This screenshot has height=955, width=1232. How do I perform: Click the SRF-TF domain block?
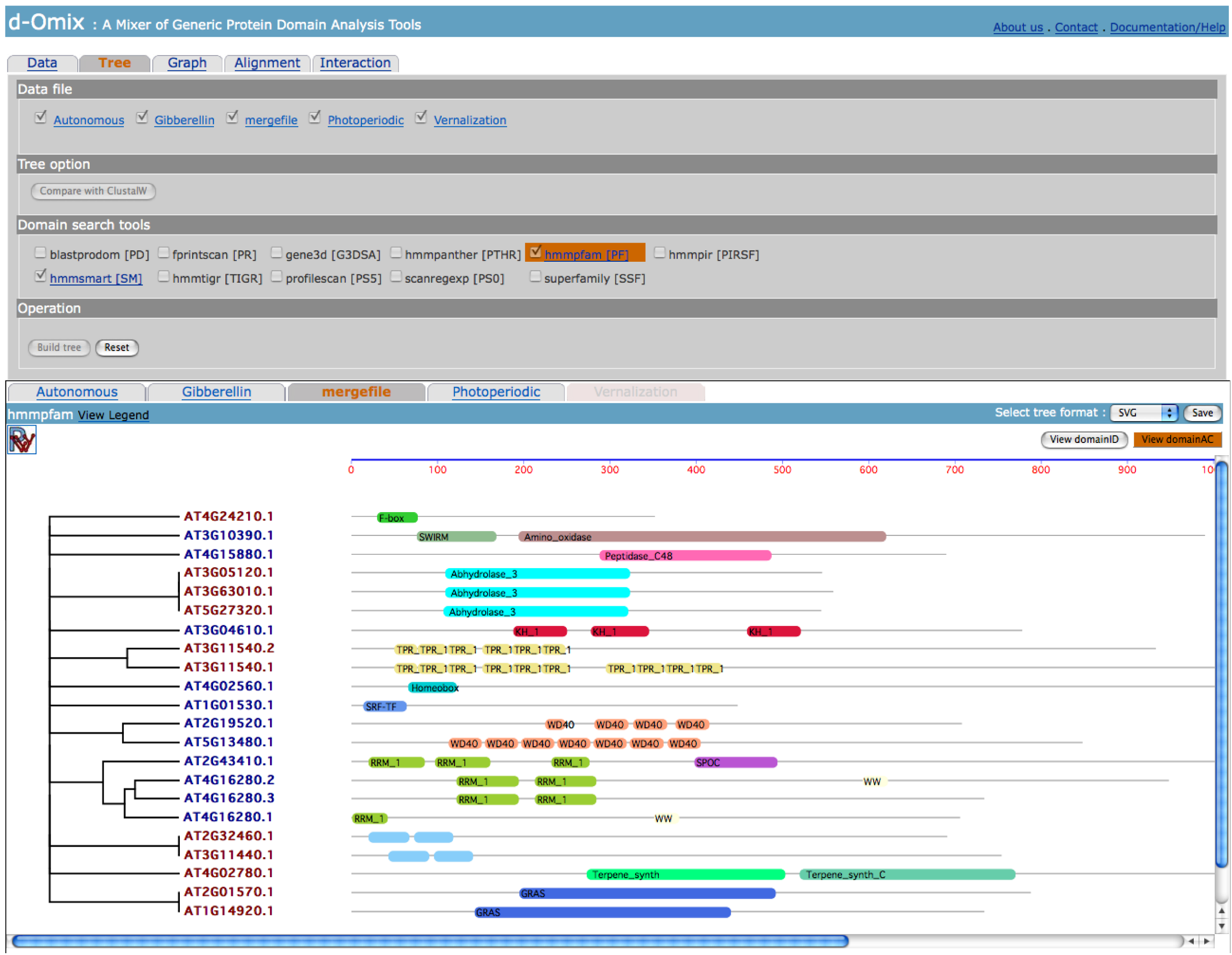coord(385,707)
